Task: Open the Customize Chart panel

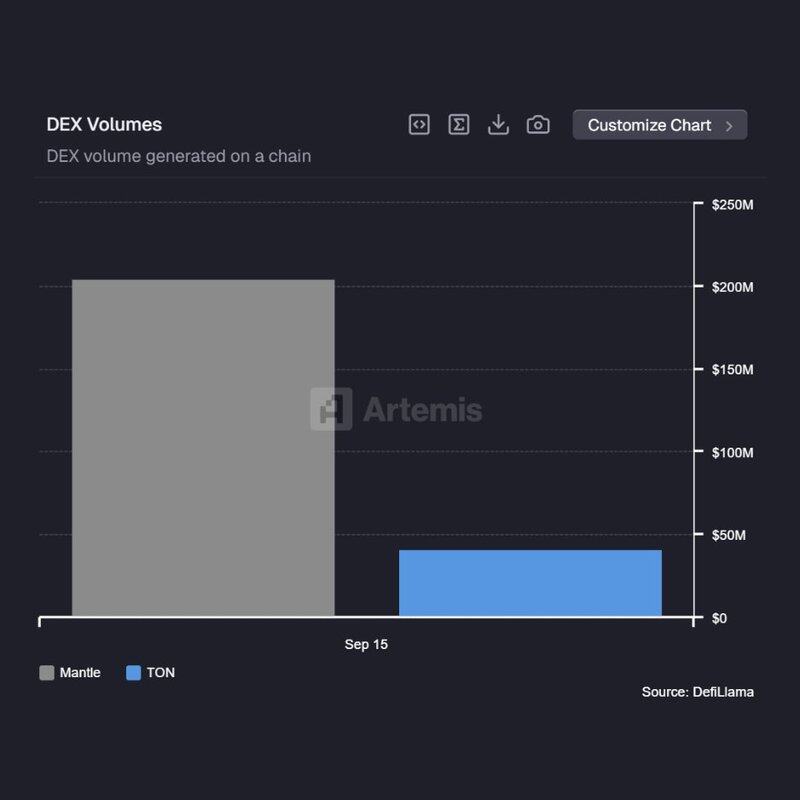Action: (x=660, y=125)
